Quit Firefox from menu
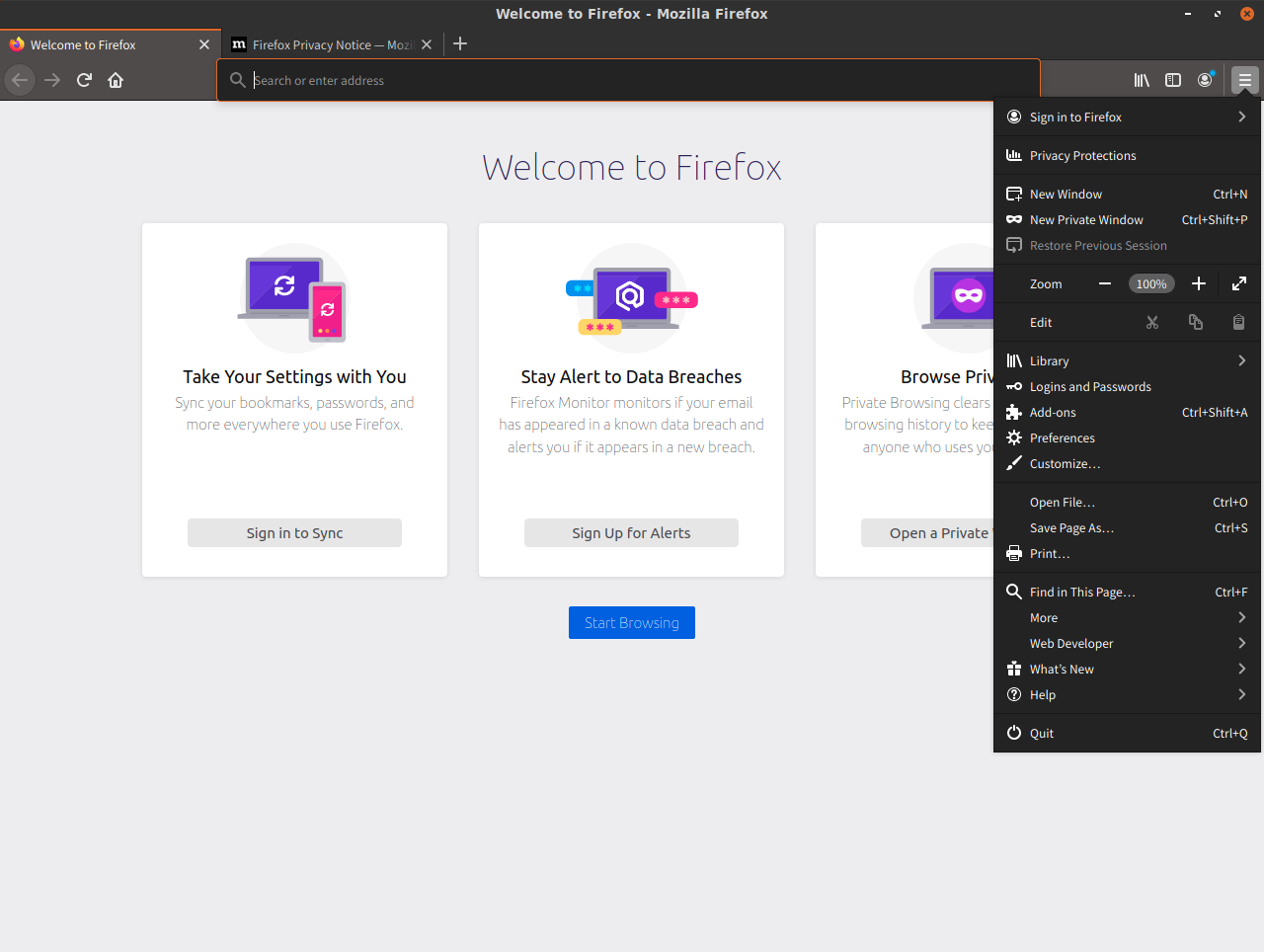The height and width of the screenshot is (952, 1264). point(1127,733)
